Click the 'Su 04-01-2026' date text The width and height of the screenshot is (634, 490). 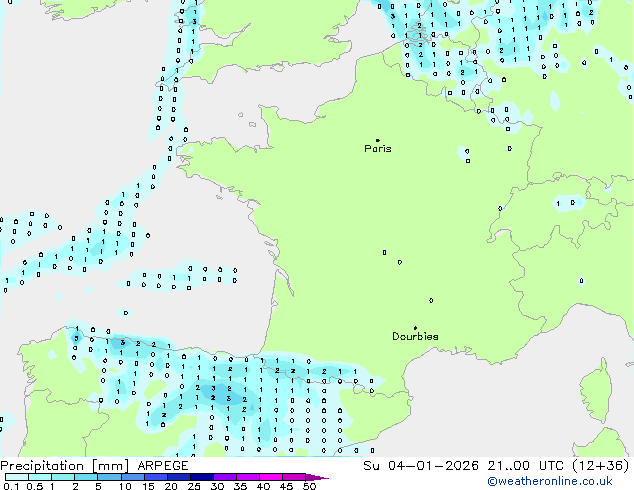click(421, 466)
